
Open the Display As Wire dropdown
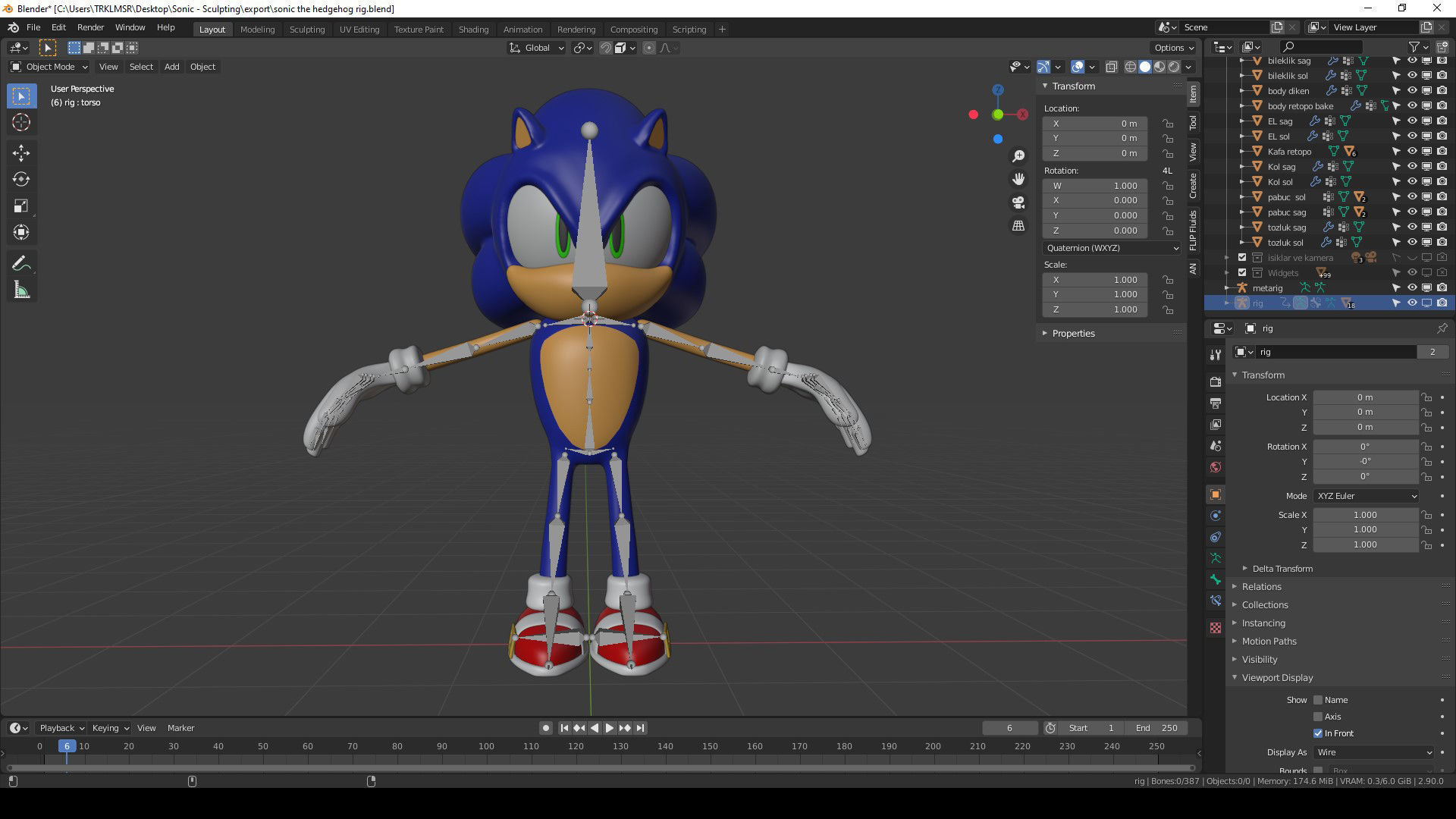tap(1373, 752)
